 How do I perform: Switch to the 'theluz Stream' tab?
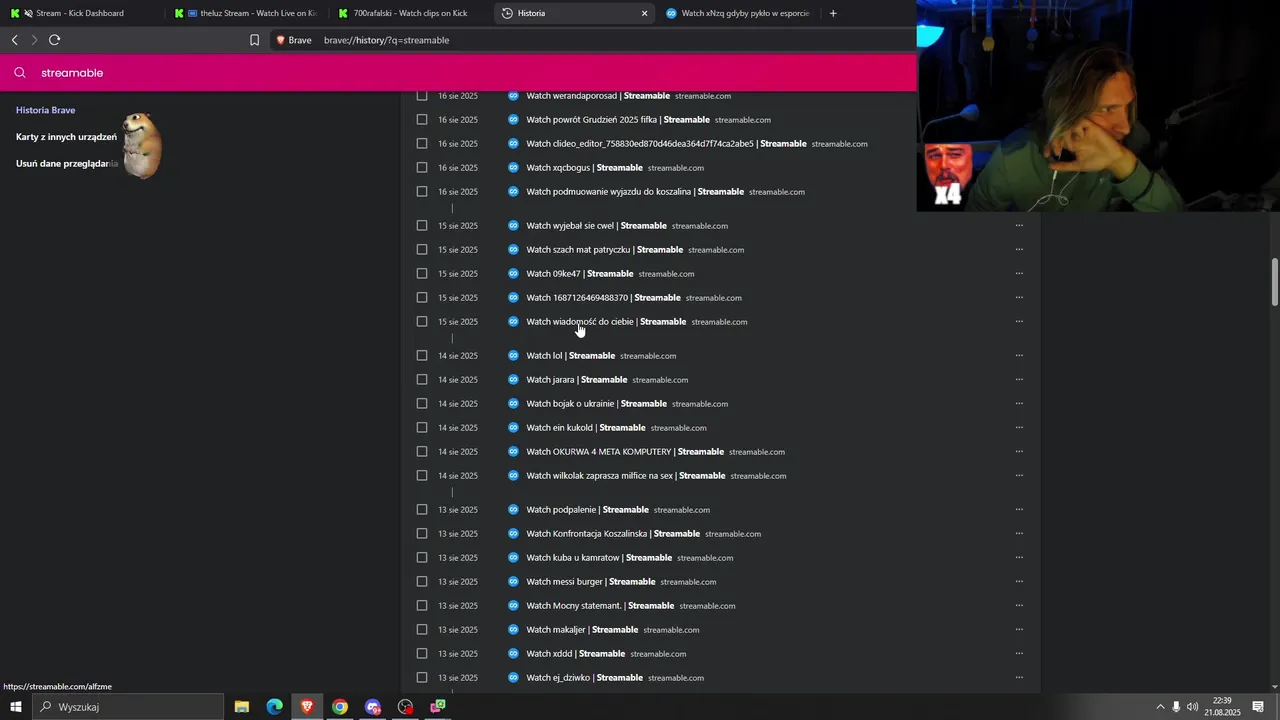point(247,13)
